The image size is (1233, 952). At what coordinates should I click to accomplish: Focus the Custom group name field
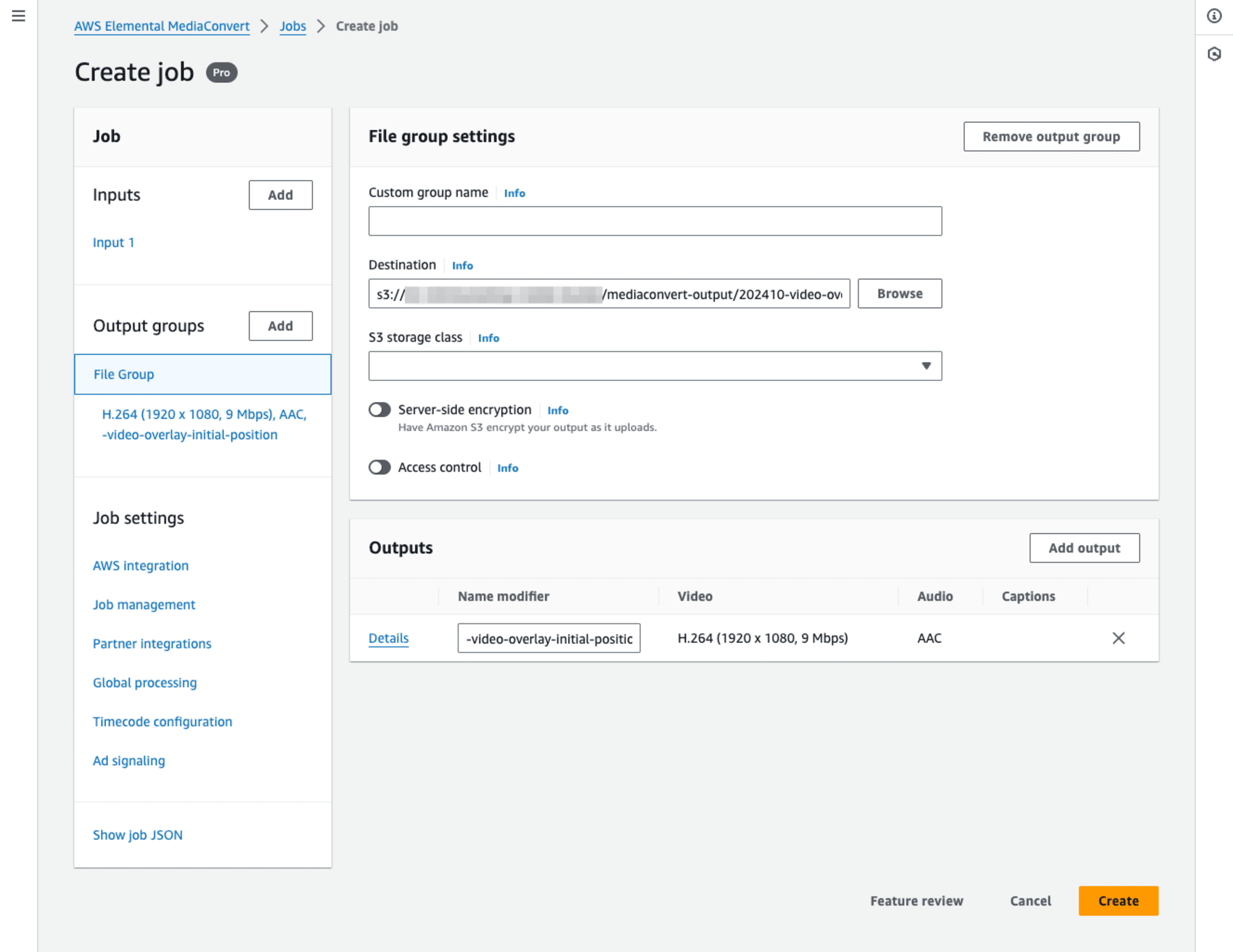click(655, 221)
